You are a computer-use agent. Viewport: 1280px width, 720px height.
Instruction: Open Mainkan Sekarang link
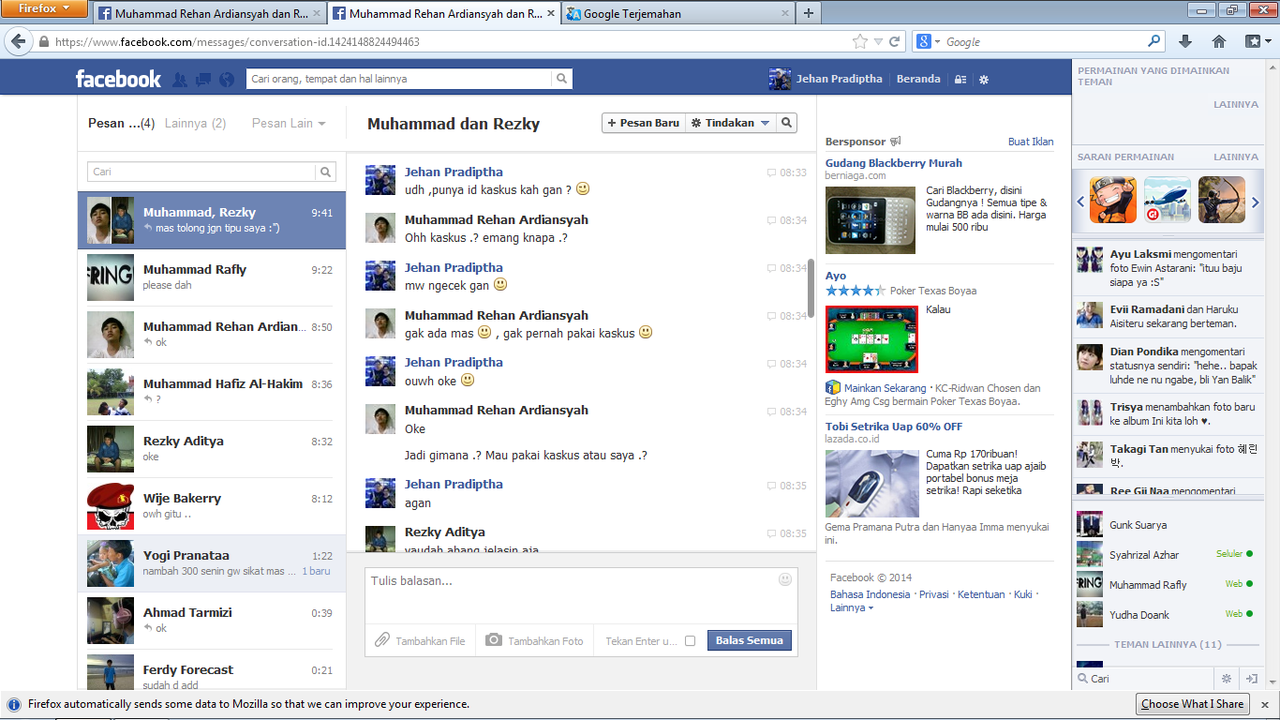point(884,388)
